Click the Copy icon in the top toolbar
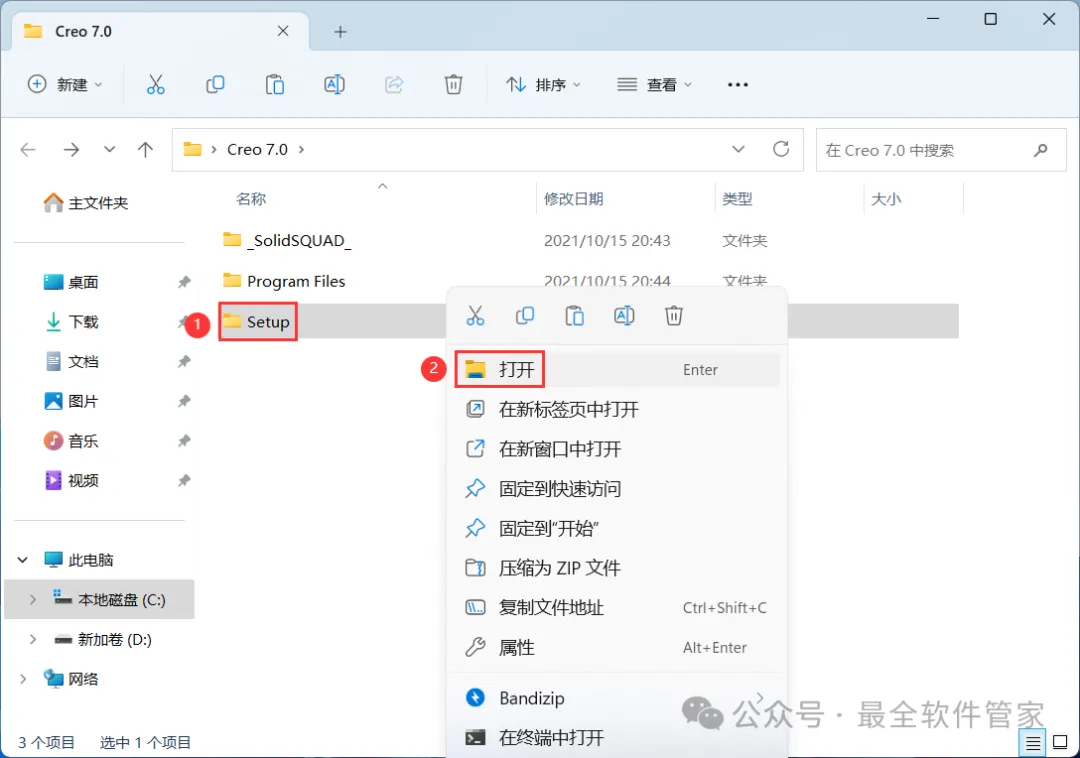1080x758 pixels. coord(215,85)
